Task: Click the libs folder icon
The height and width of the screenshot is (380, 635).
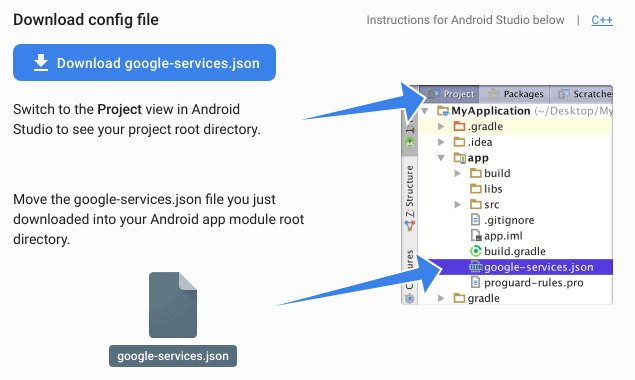Action: coord(476,189)
